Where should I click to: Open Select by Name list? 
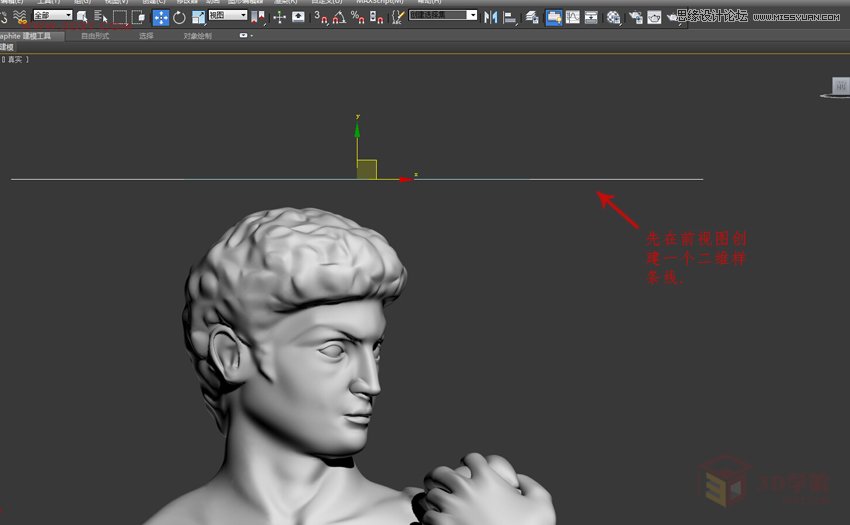(x=101, y=17)
